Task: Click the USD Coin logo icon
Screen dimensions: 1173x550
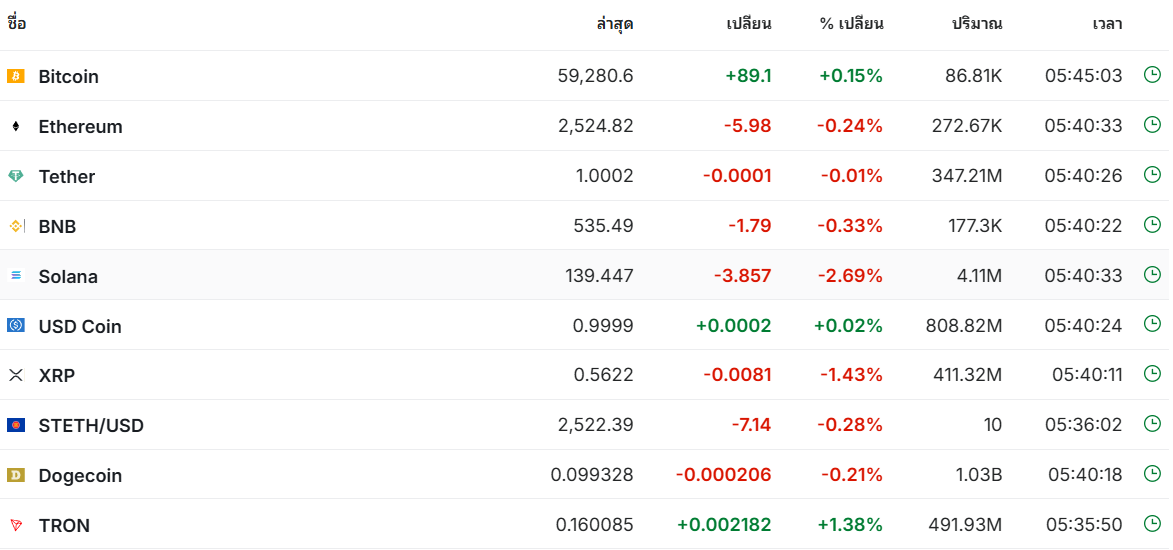Action: pyautogui.click(x=15, y=325)
